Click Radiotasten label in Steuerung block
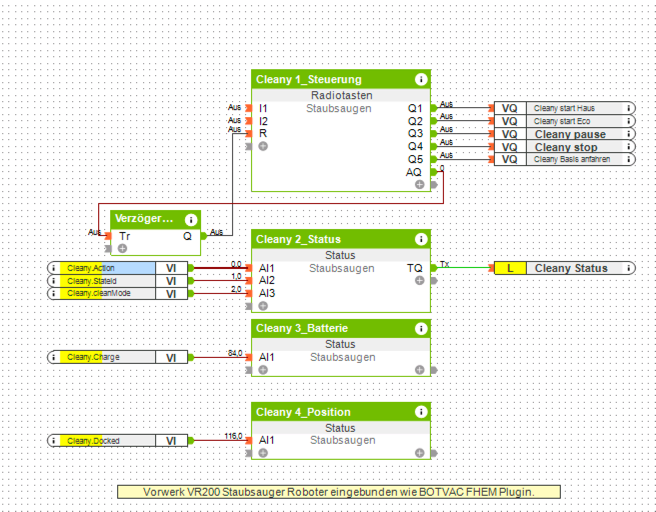Image resolution: width=656 pixels, height=512 pixels. [341, 95]
